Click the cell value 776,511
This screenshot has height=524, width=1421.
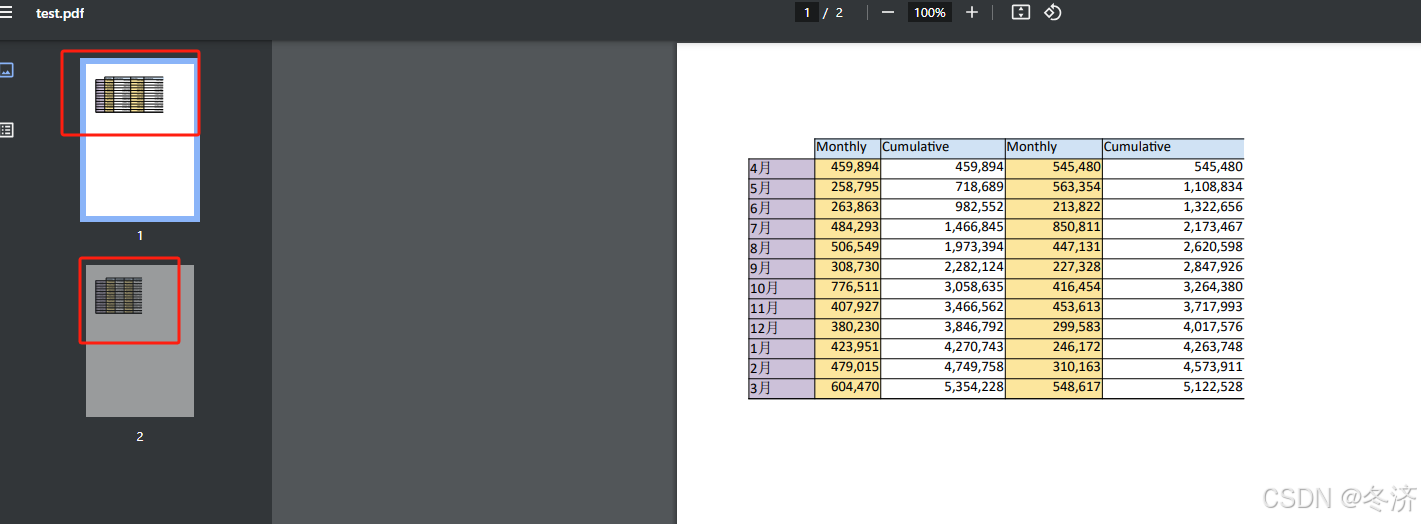[x=854, y=287]
